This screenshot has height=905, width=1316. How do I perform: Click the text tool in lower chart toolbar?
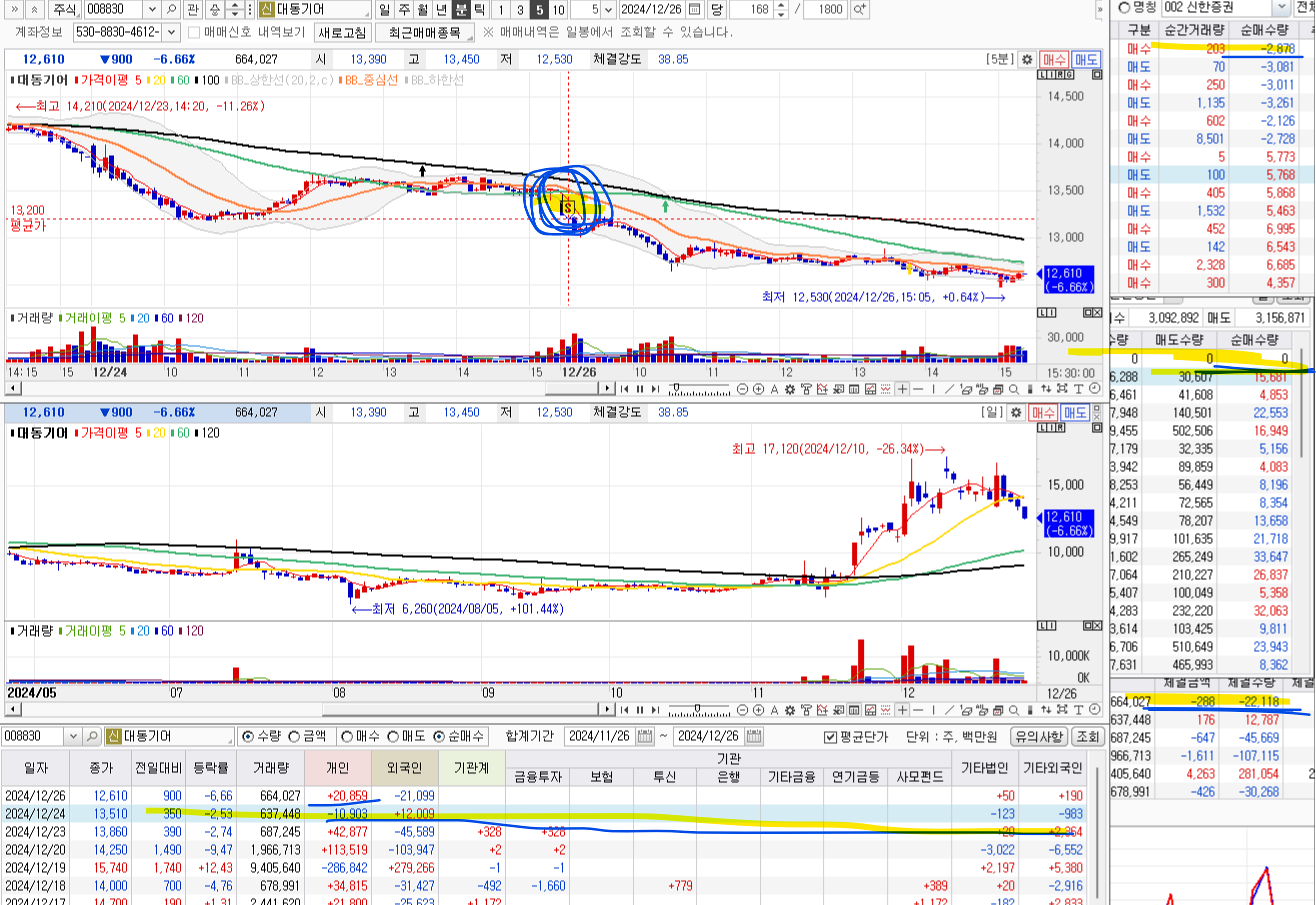click(x=1078, y=709)
